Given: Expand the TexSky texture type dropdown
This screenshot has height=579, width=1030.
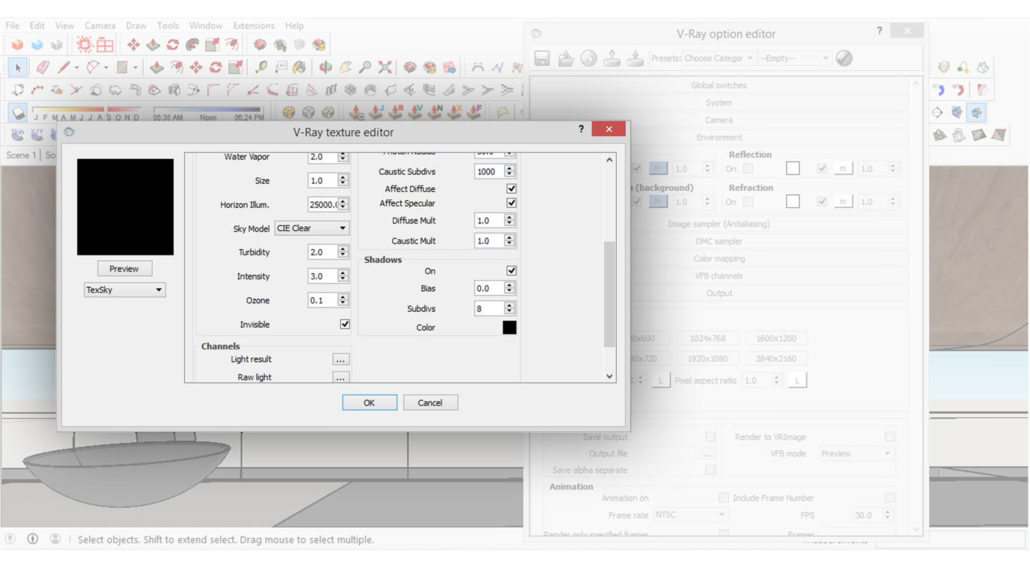Looking at the screenshot, I should coord(125,290).
